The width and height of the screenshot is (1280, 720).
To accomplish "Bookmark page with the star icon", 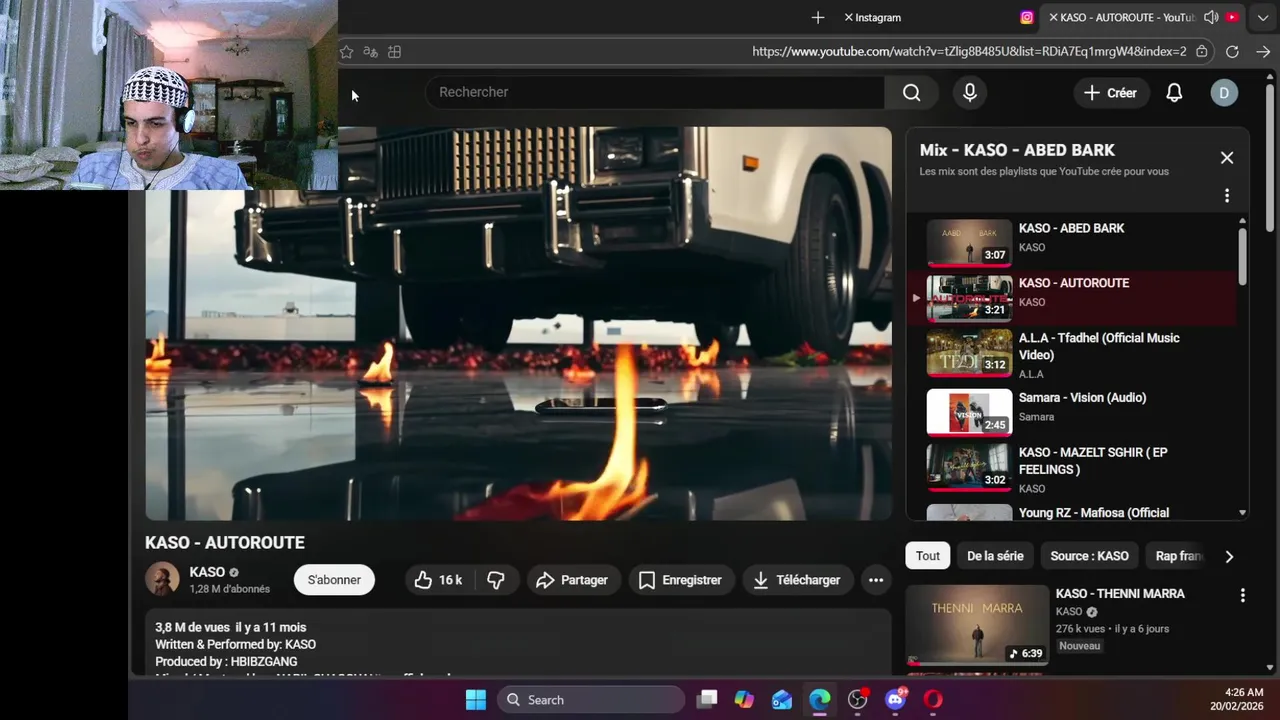I will [346, 52].
